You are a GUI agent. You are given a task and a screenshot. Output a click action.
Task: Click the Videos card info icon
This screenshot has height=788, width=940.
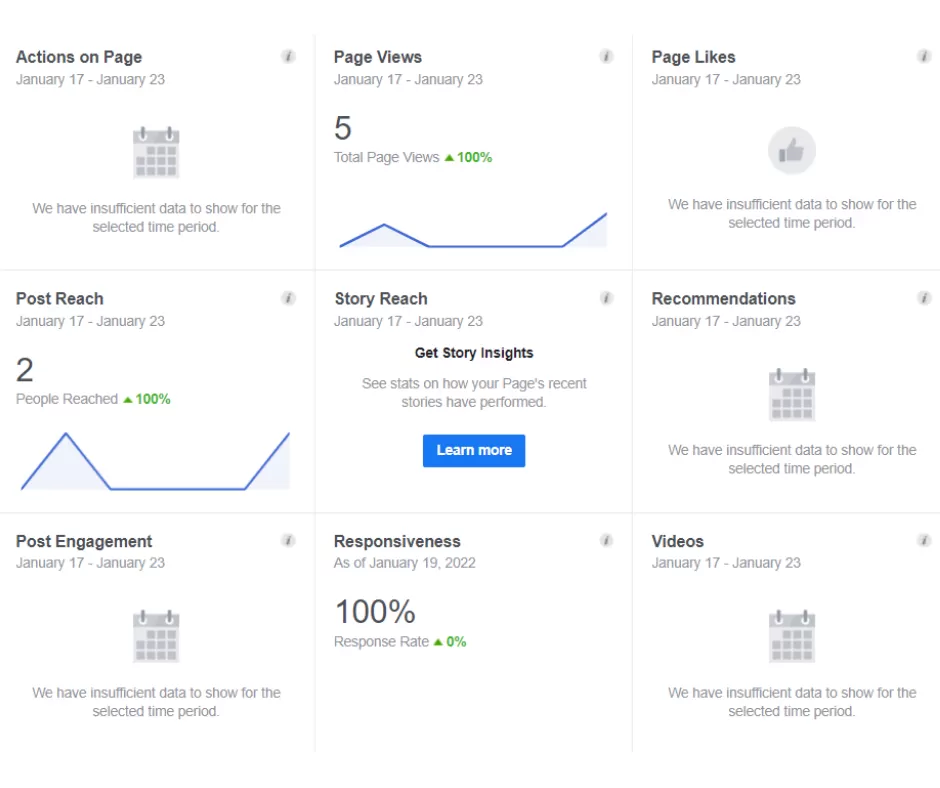pos(924,541)
